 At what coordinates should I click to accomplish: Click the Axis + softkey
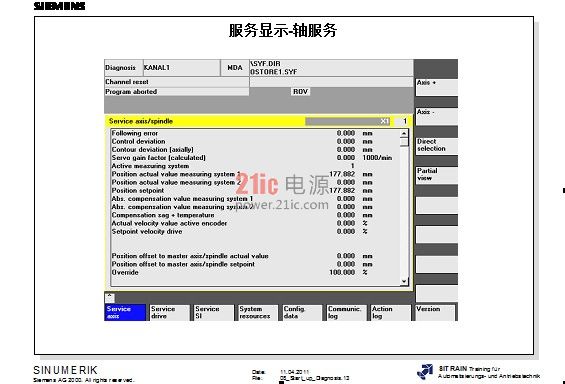pos(437,87)
